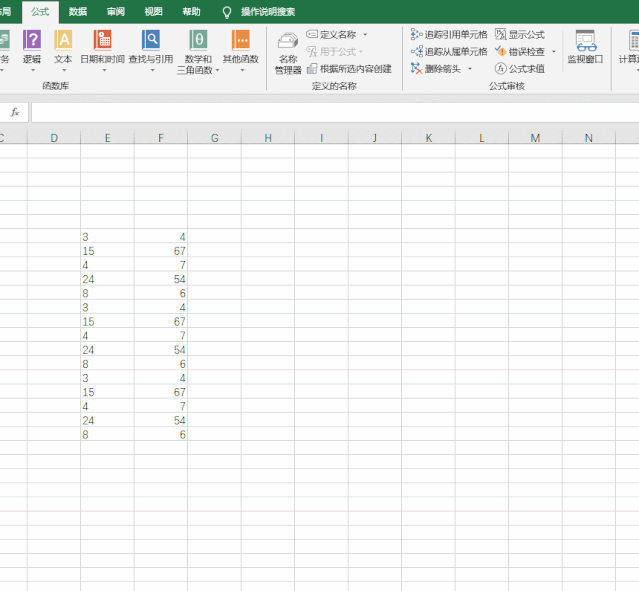Open the 日期和时间 functions icon
Screen dimensions: 639x591
click(103, 40)
